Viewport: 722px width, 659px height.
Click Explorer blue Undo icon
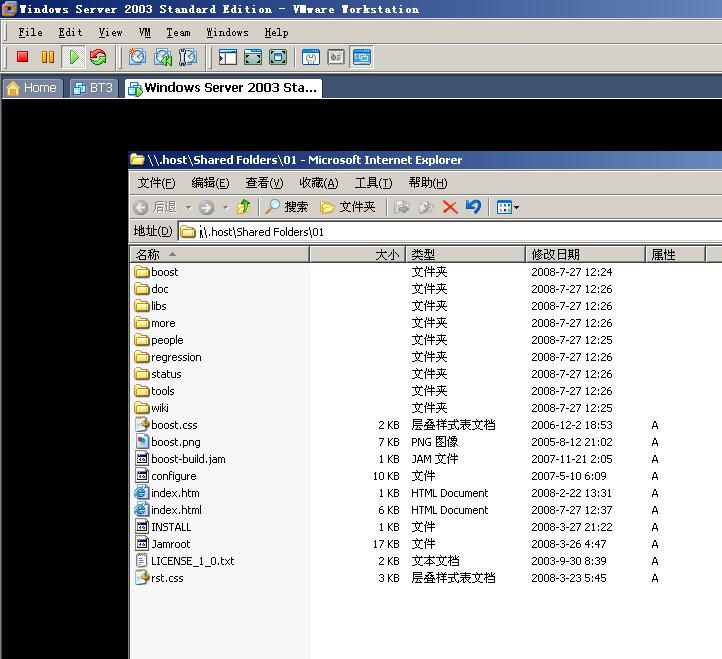pos(473,207)
